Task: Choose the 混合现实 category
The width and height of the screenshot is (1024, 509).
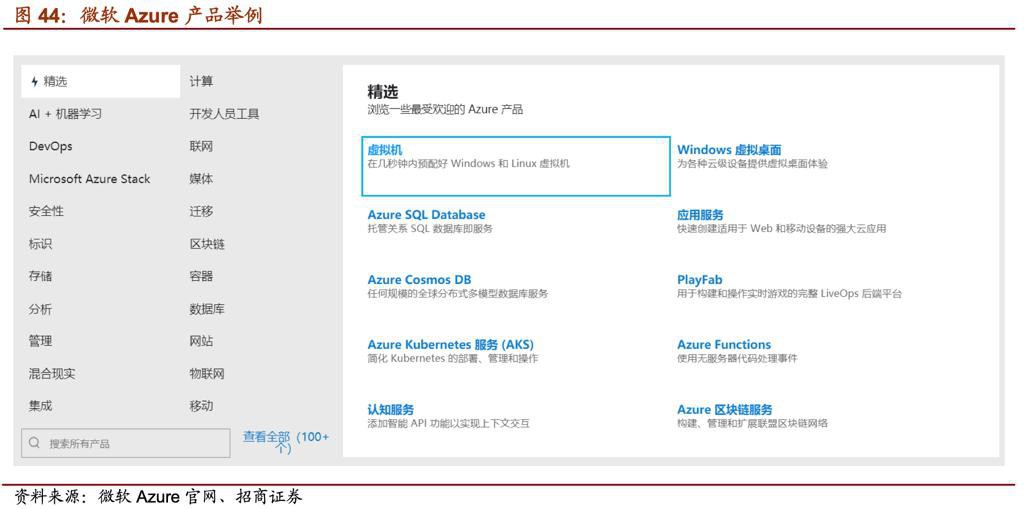Action: (52, 374)
